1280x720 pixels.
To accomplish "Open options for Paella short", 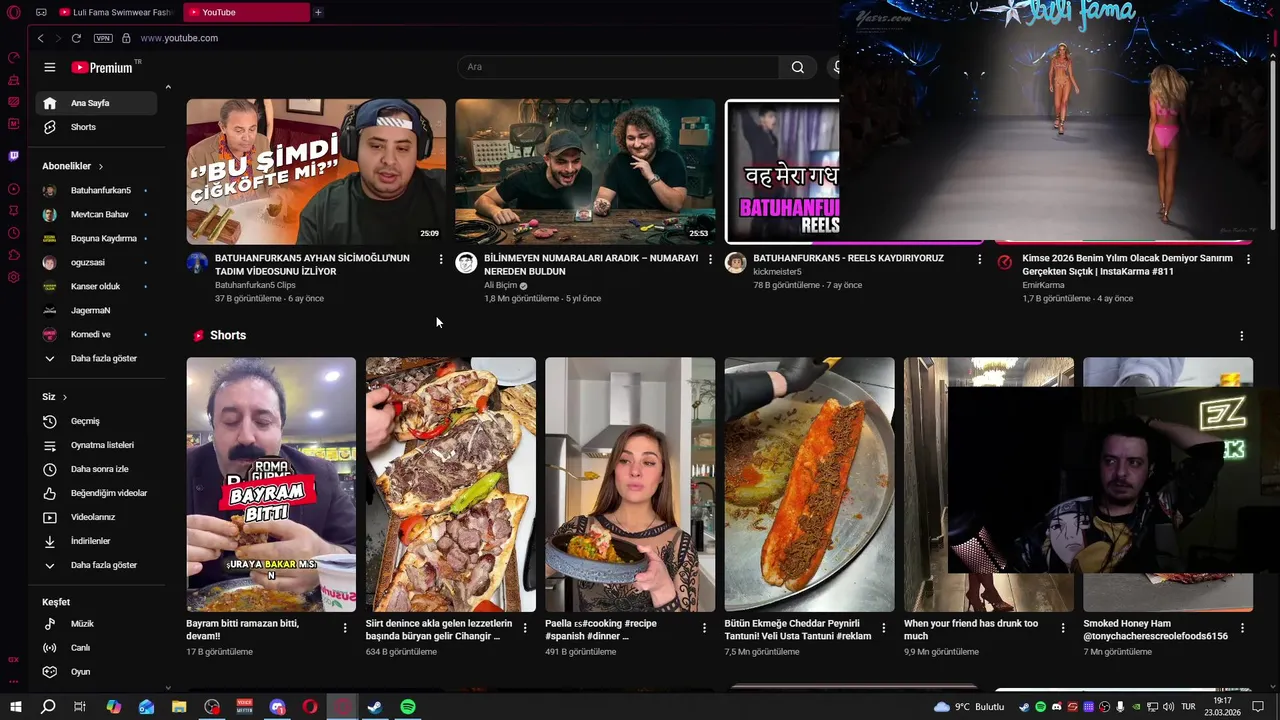I will tap(704, 628).
